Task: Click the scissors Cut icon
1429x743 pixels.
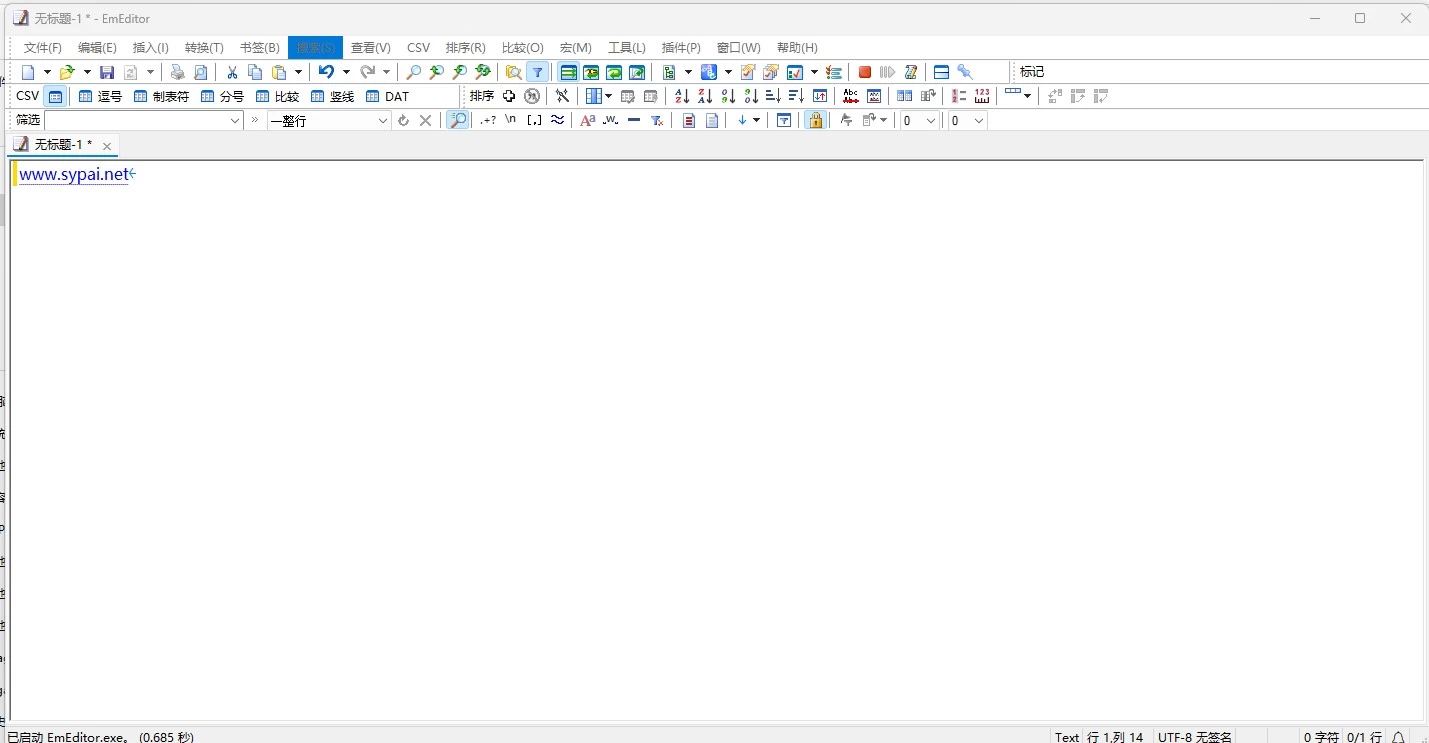Action: coord(232,72)
